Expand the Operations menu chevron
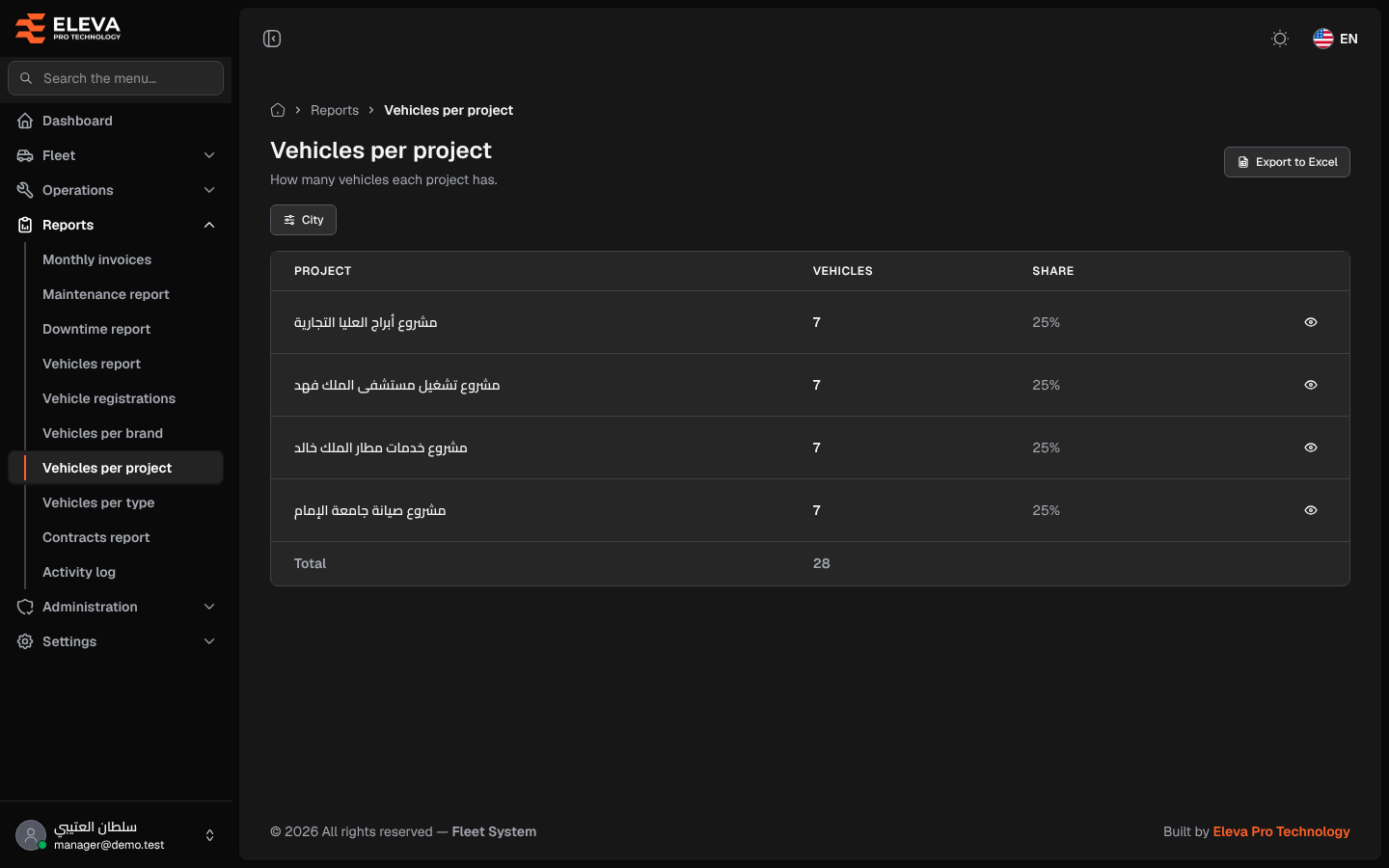This screenshot has height=868, width=1389. coord(209,190)
